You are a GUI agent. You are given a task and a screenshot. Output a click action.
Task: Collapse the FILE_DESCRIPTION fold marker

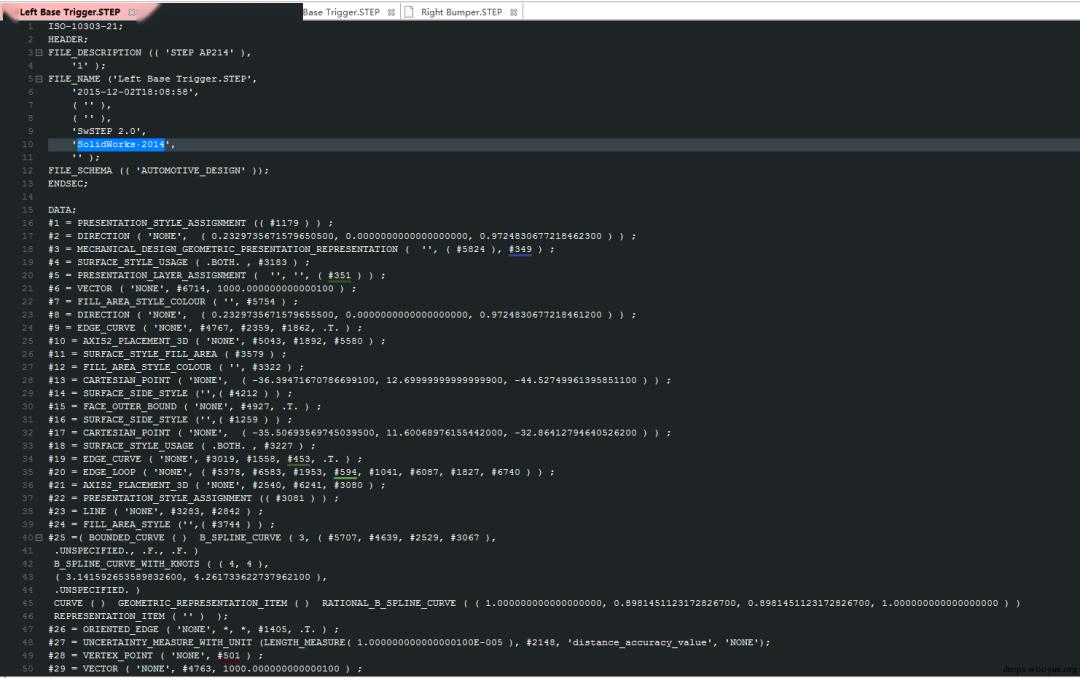[39, 52]
